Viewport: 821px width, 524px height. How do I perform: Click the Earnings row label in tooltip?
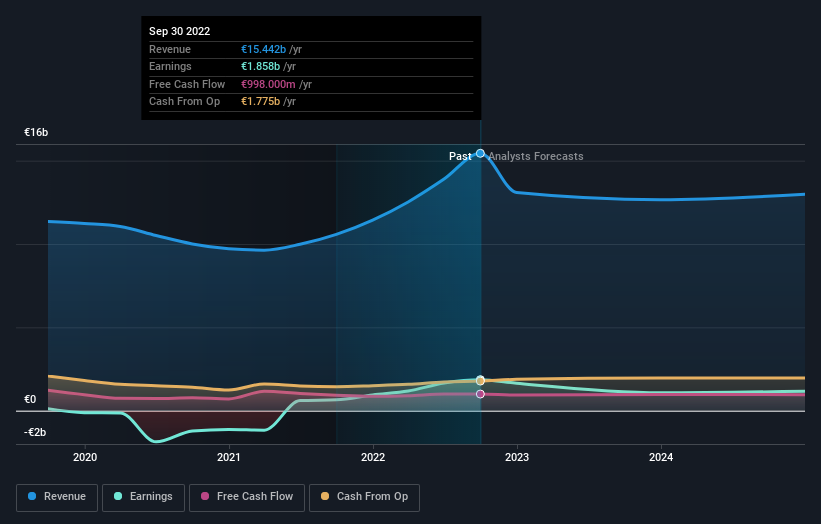coord(170,66)
